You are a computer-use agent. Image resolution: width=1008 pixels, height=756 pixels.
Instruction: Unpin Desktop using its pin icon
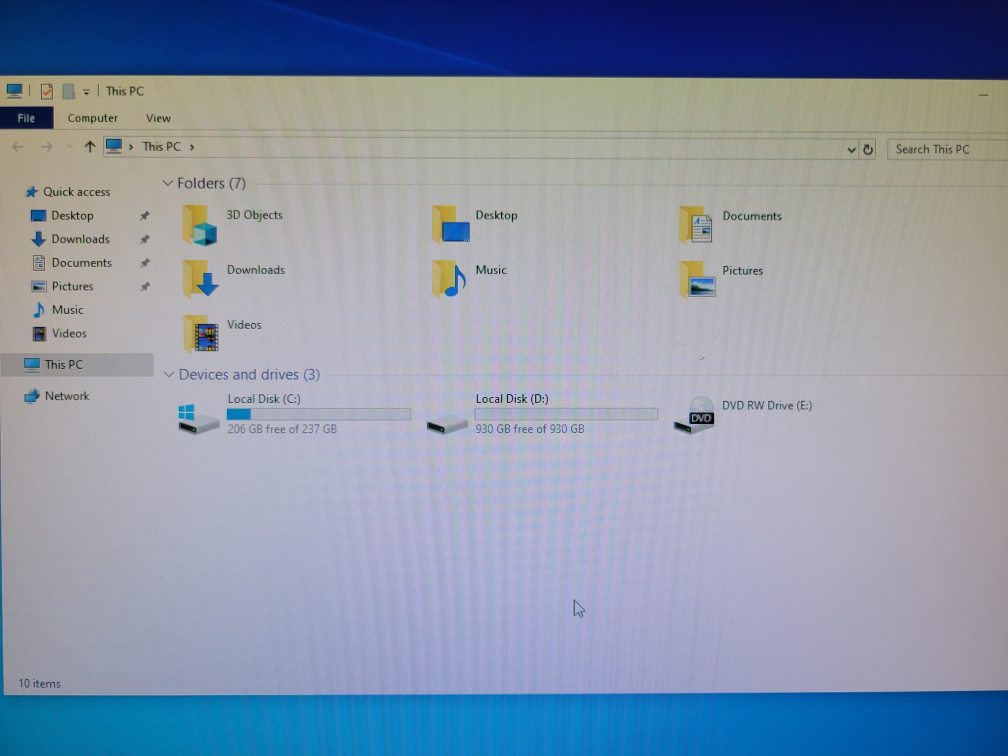coord(145,216)
